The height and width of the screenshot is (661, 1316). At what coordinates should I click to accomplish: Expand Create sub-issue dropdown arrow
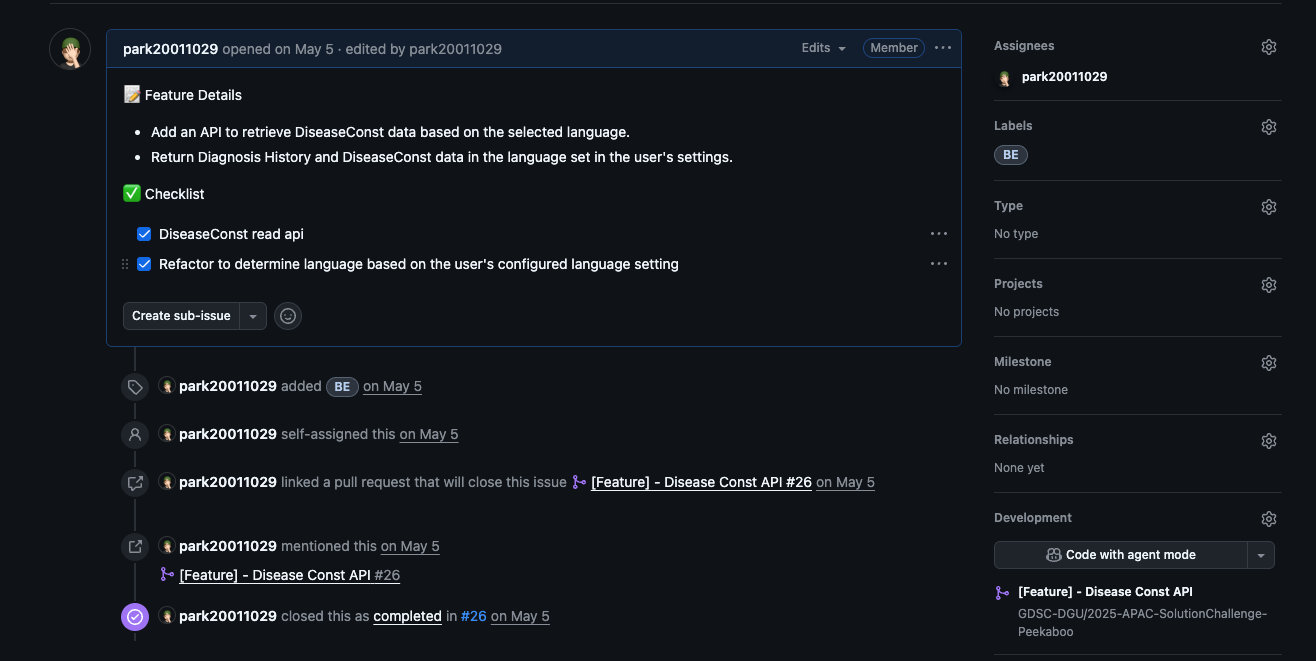[253, 316]
